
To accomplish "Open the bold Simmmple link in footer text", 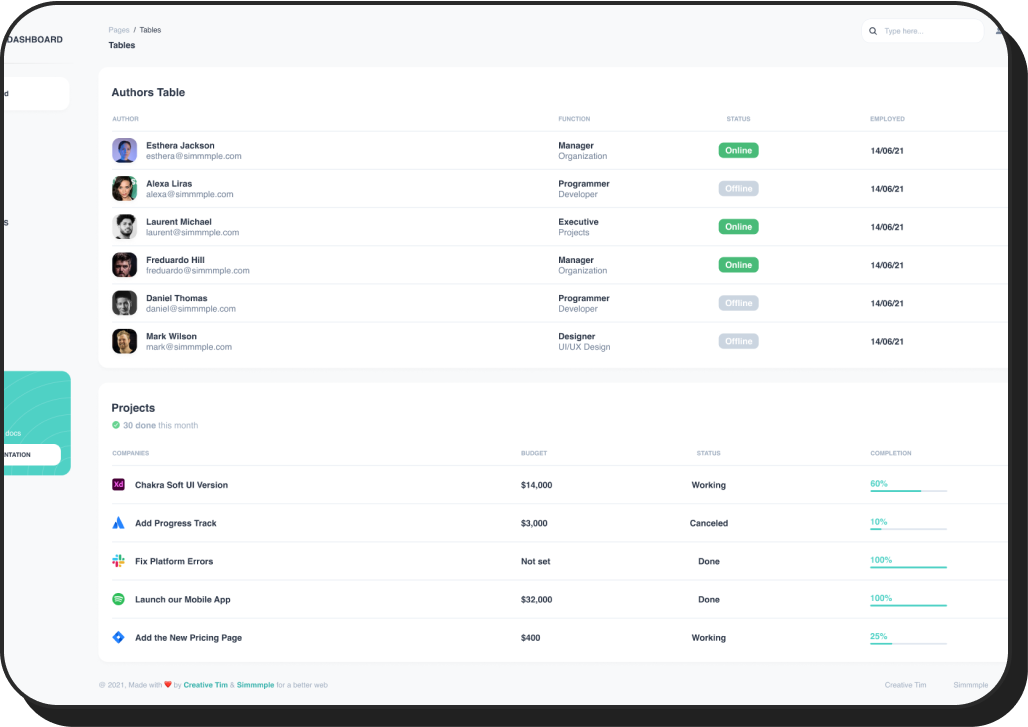I will (x=255, y=685).
